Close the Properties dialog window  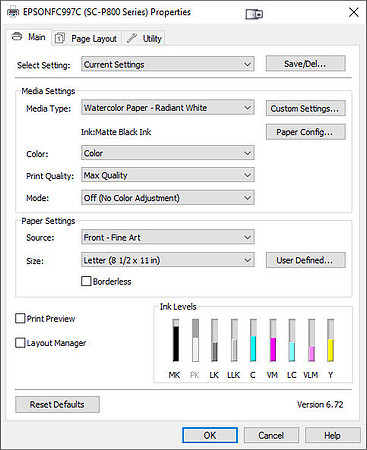pyautogui.click(x=354, y=13)
